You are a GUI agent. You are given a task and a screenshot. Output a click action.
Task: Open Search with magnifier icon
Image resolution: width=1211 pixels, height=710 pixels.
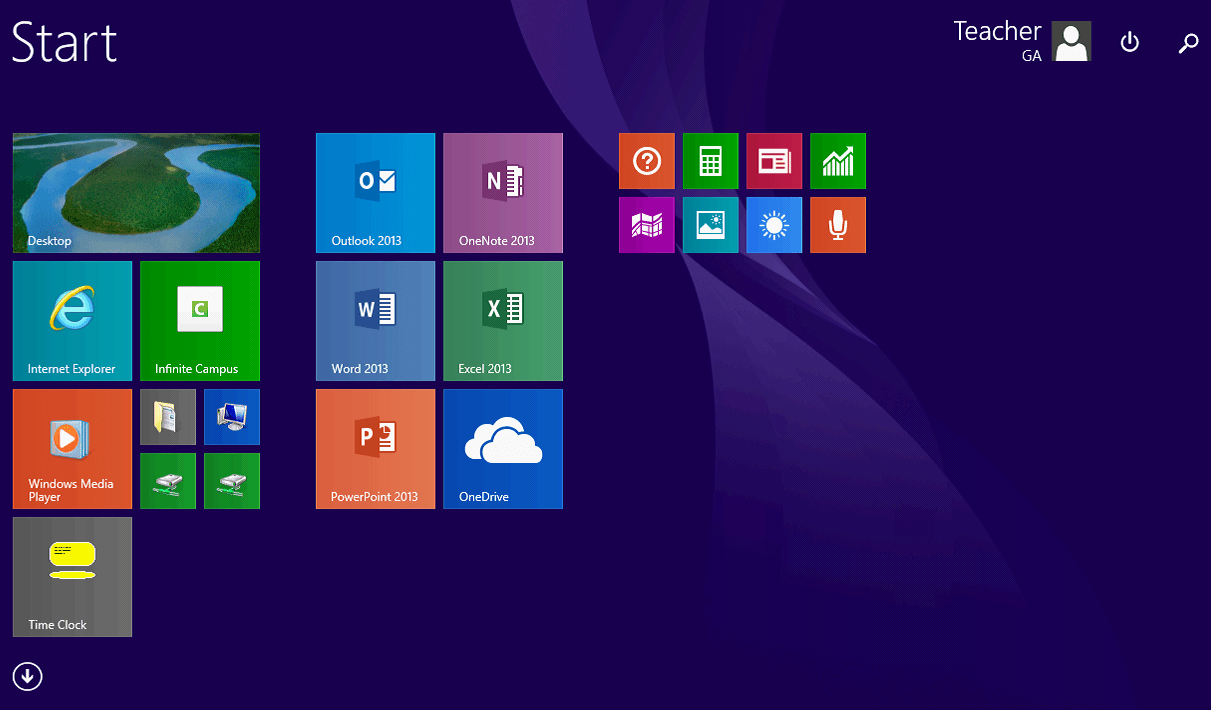(x=1188, y=43)
